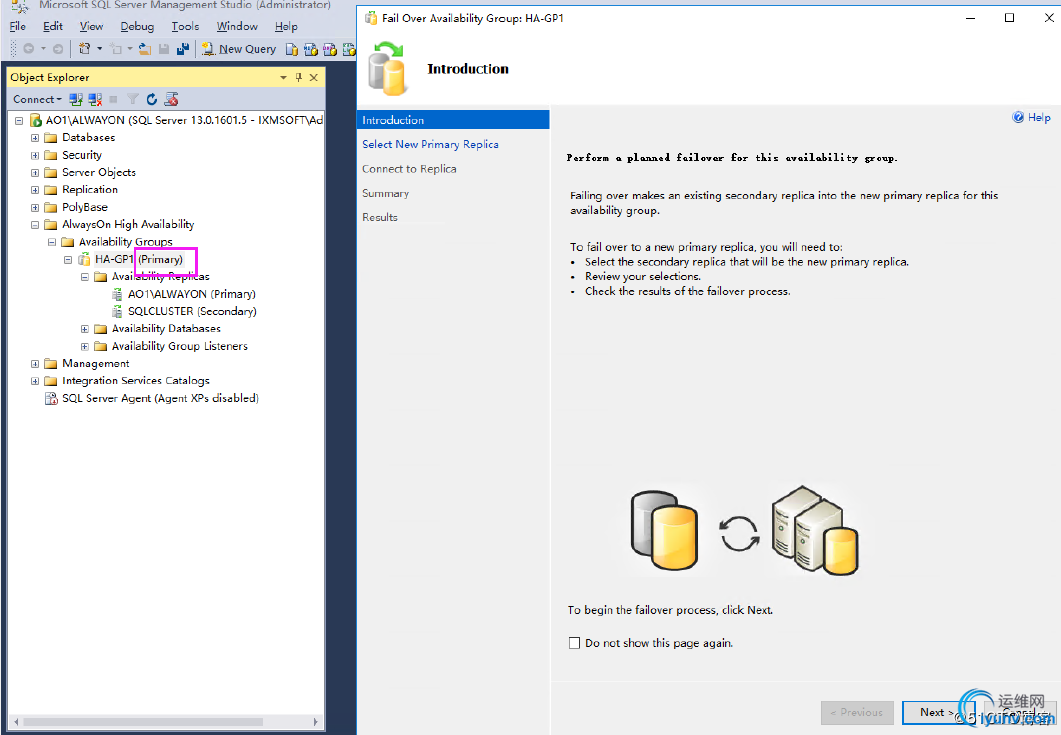Click the Previous button in wizard

(x=857, y=713)
